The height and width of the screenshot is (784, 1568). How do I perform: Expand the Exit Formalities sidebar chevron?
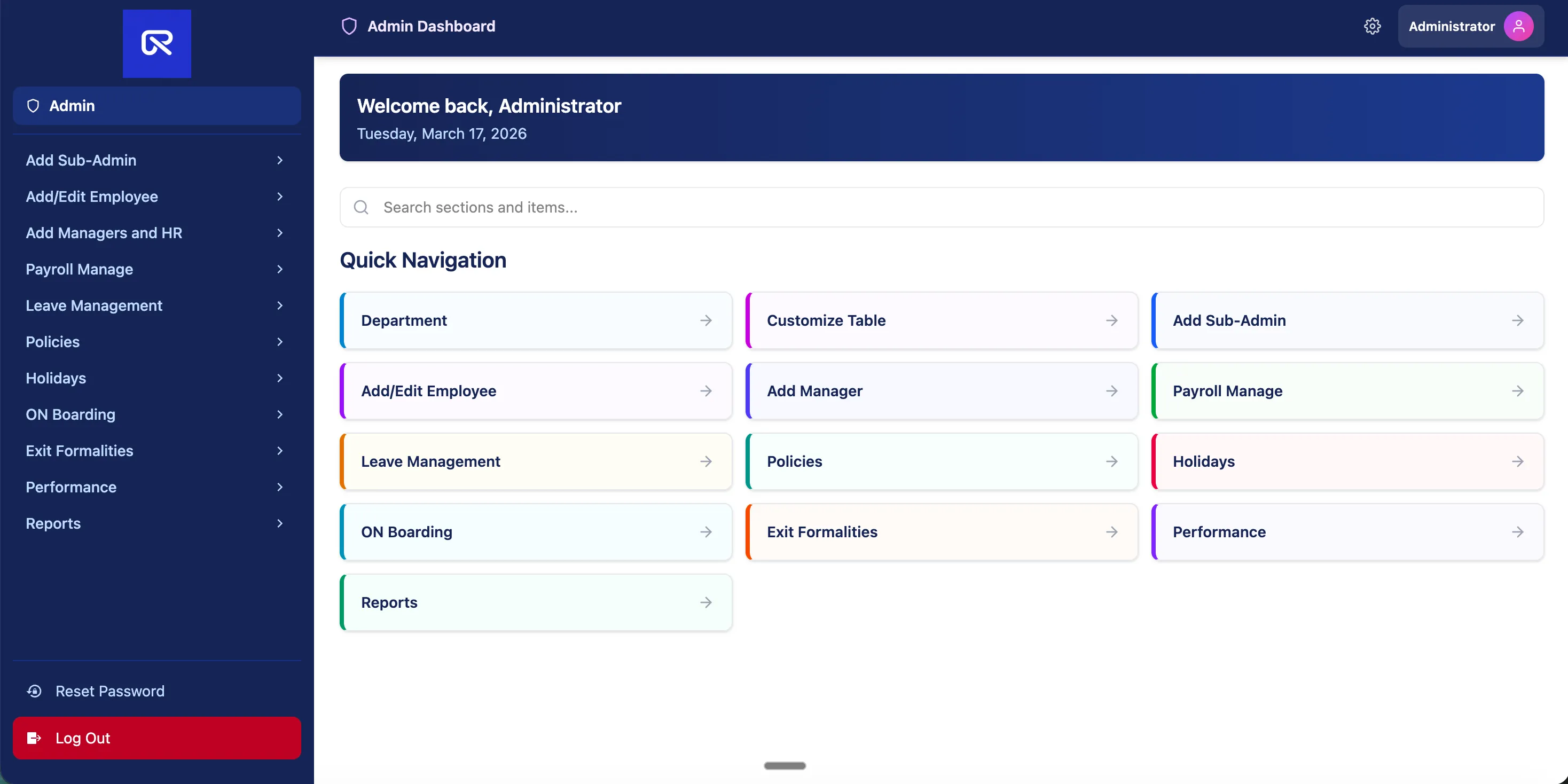tap(280, 451)
